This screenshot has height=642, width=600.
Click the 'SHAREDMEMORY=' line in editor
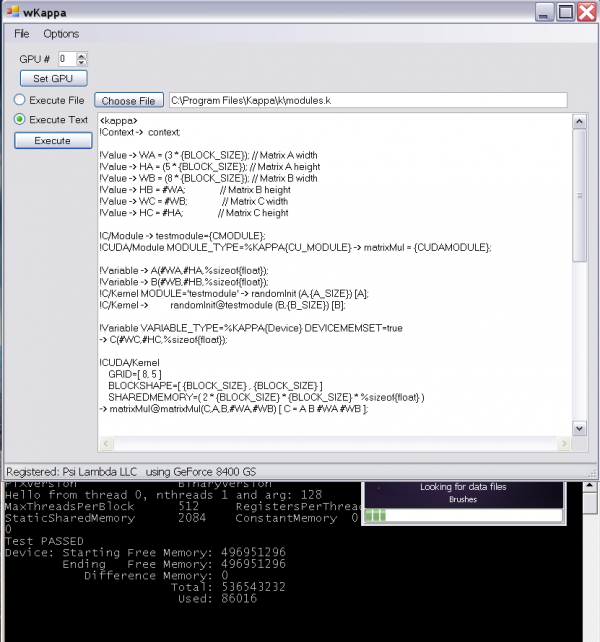pyautogui.click(x=266, y=397)
